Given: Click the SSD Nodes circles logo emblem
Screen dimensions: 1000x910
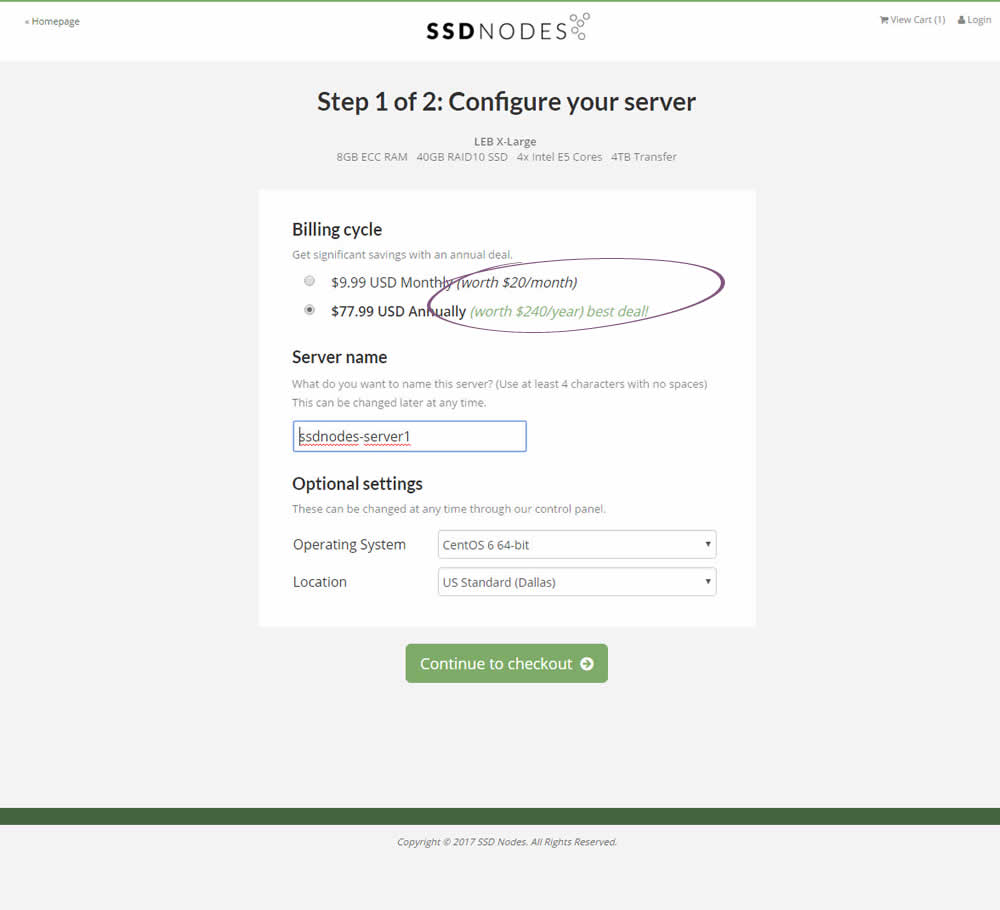Looking at the screenshot, I should coord(579,26).
